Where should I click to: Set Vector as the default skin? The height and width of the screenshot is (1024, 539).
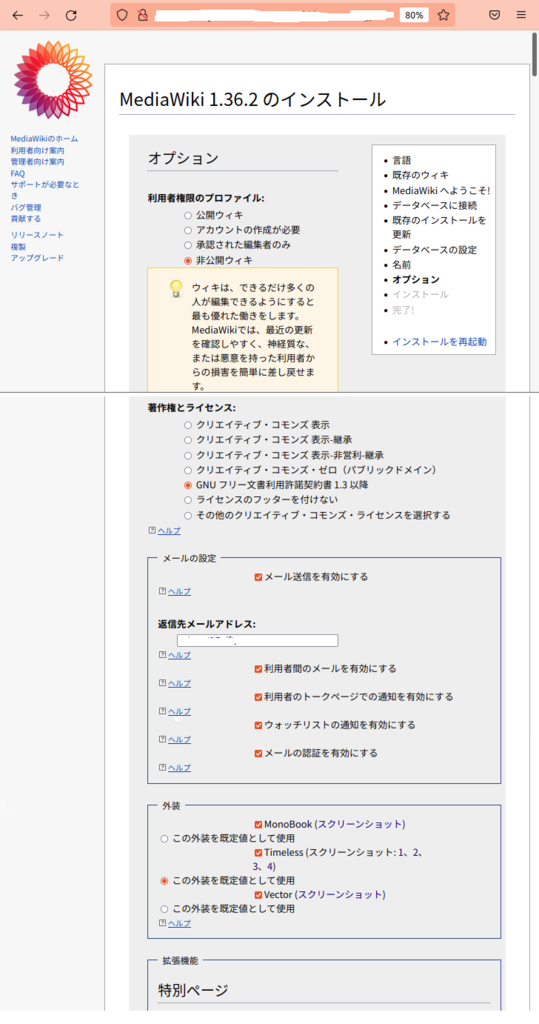[x=165, y=909]
